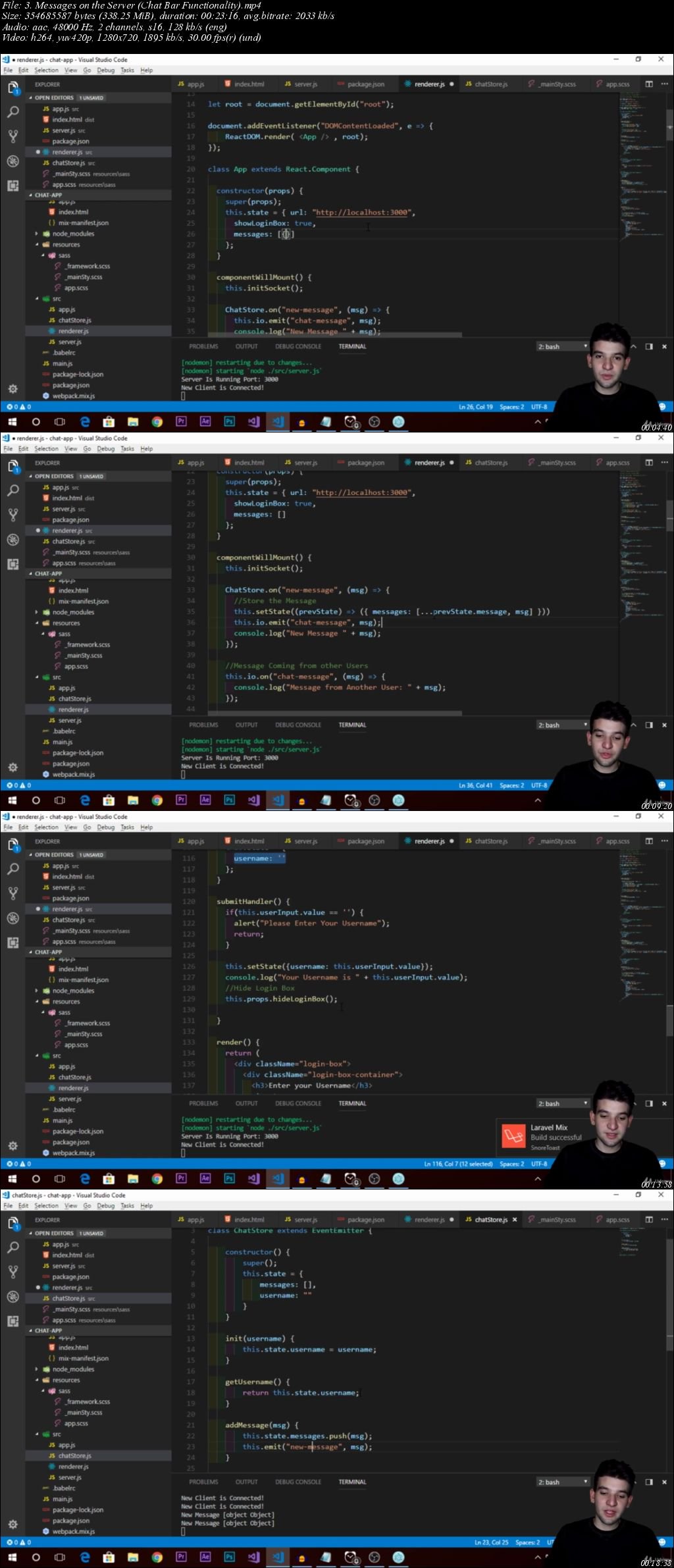Image resolution: width=674 pixels, height=1568 pixels.
Task: Click Split Editor icon in the 00:04:40 frame
Action: point(649,84)
